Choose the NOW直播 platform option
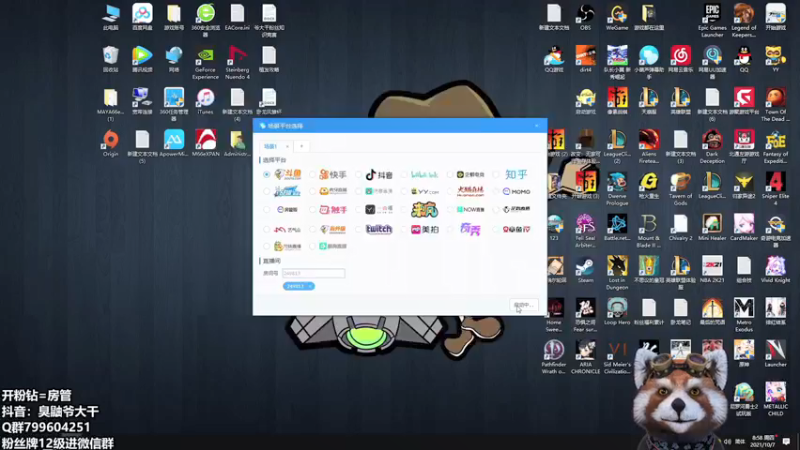 click(x=450, y=210)
